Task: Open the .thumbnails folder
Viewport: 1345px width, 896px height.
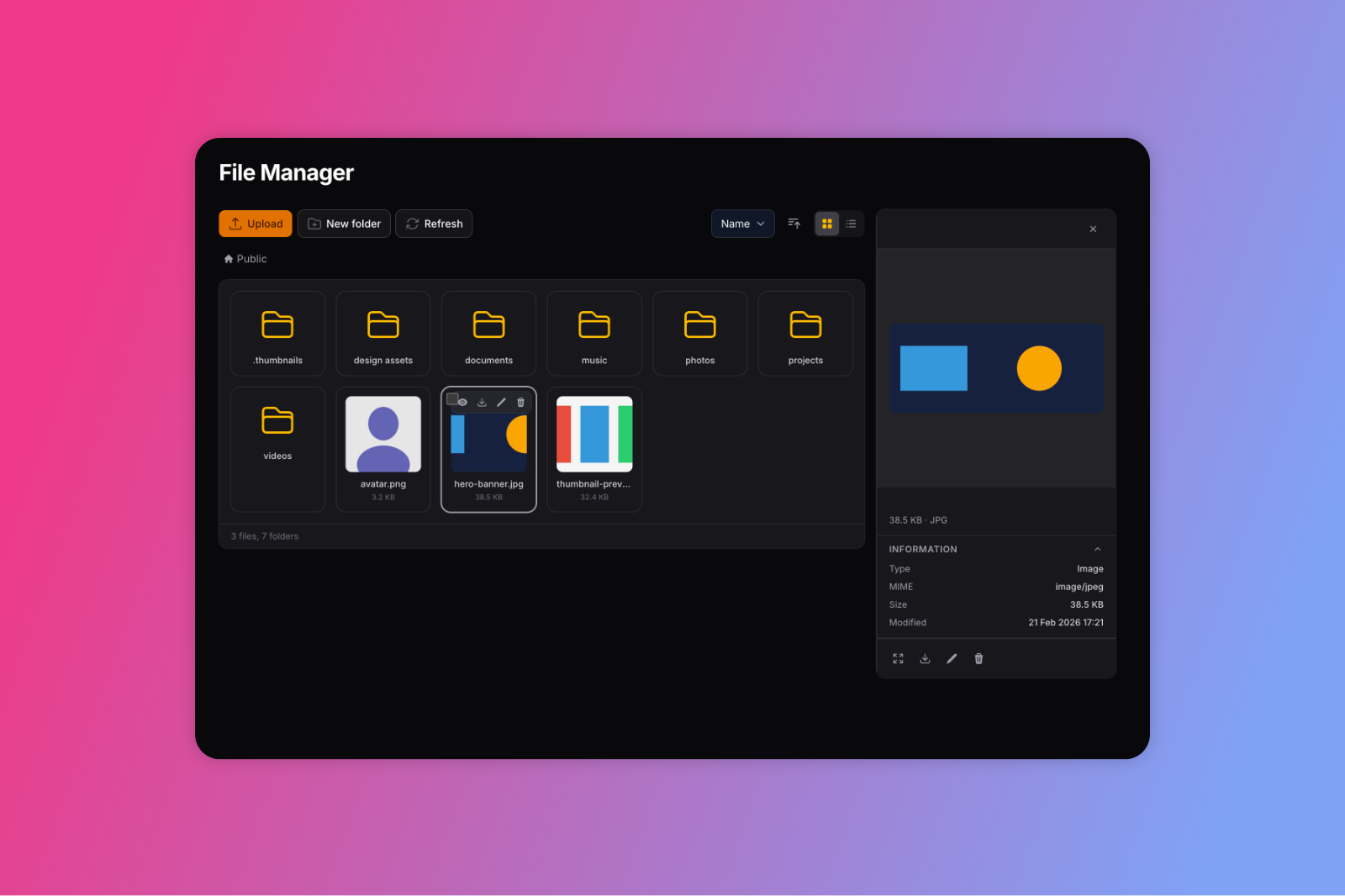Action: click(277, 334)
